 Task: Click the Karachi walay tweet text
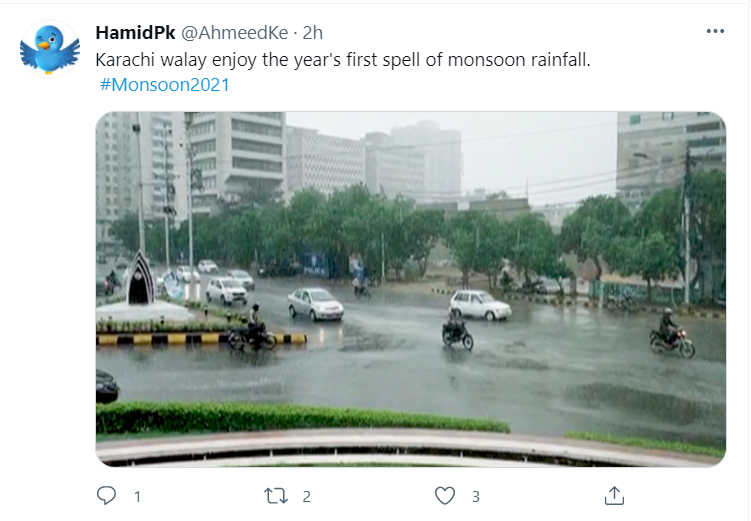[x=343, y=60]
